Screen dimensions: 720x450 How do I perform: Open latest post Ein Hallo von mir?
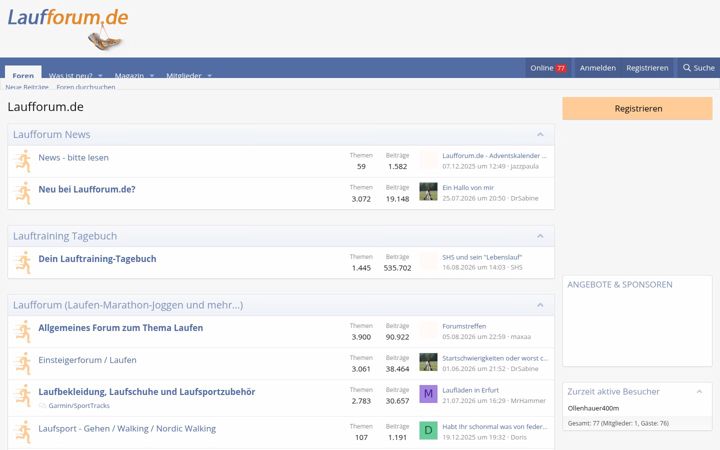[468, 187]
